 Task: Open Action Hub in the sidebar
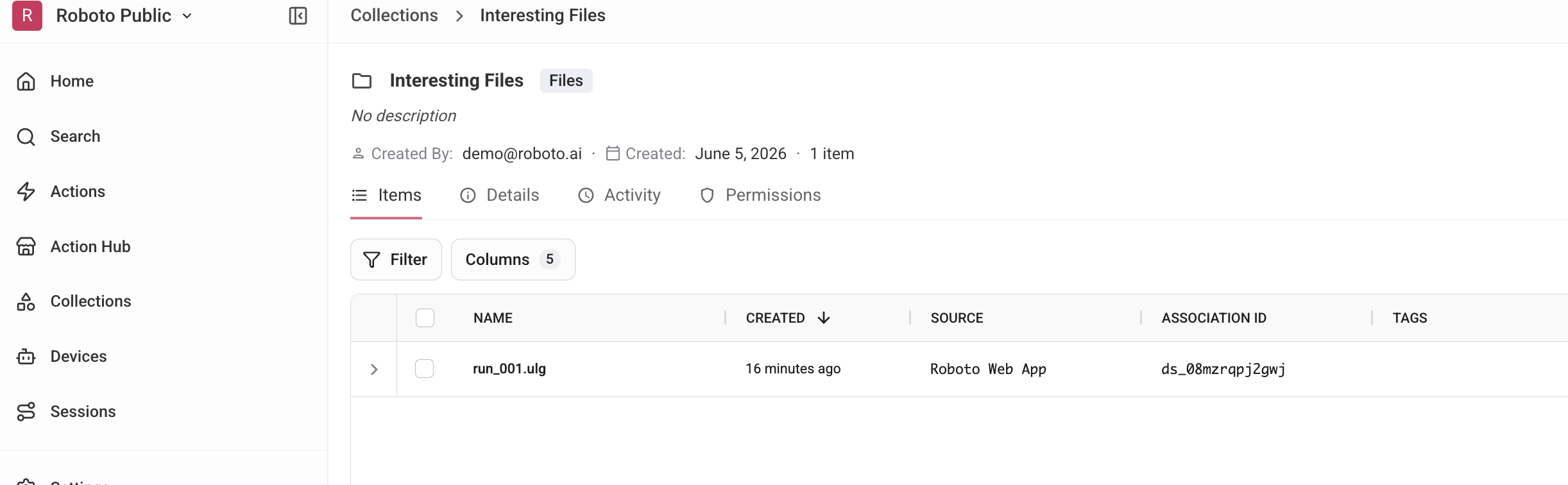tap(90, 246)
